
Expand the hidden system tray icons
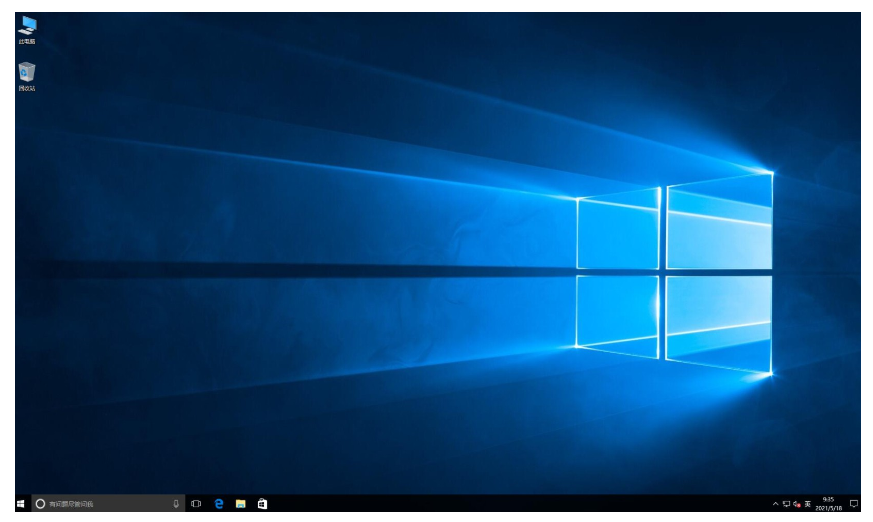tap(776, 504)
